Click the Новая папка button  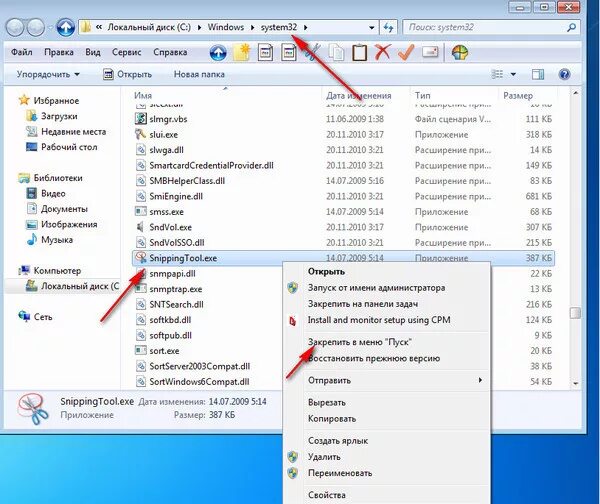(x=199, y=74)
